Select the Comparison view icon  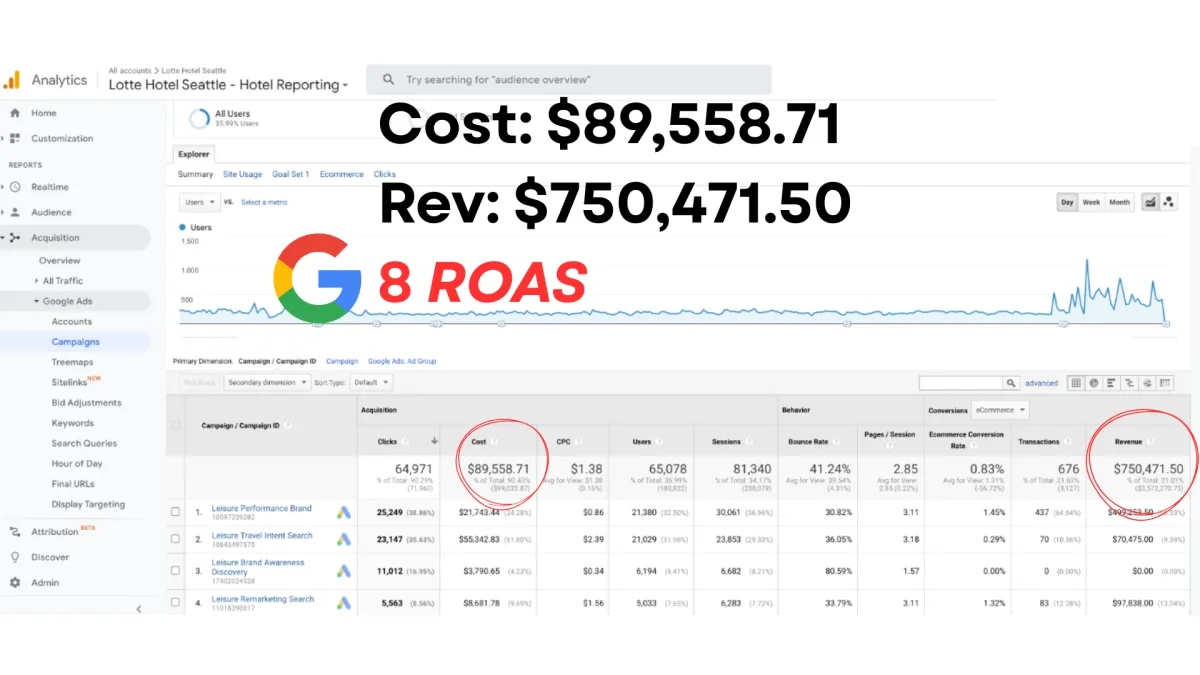[1129, 383]
